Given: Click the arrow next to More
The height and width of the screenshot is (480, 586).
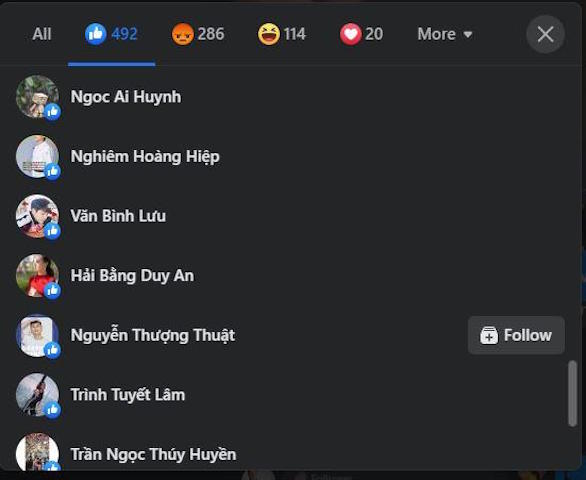Looking at the screenshot, I should (x=468, y=35).
